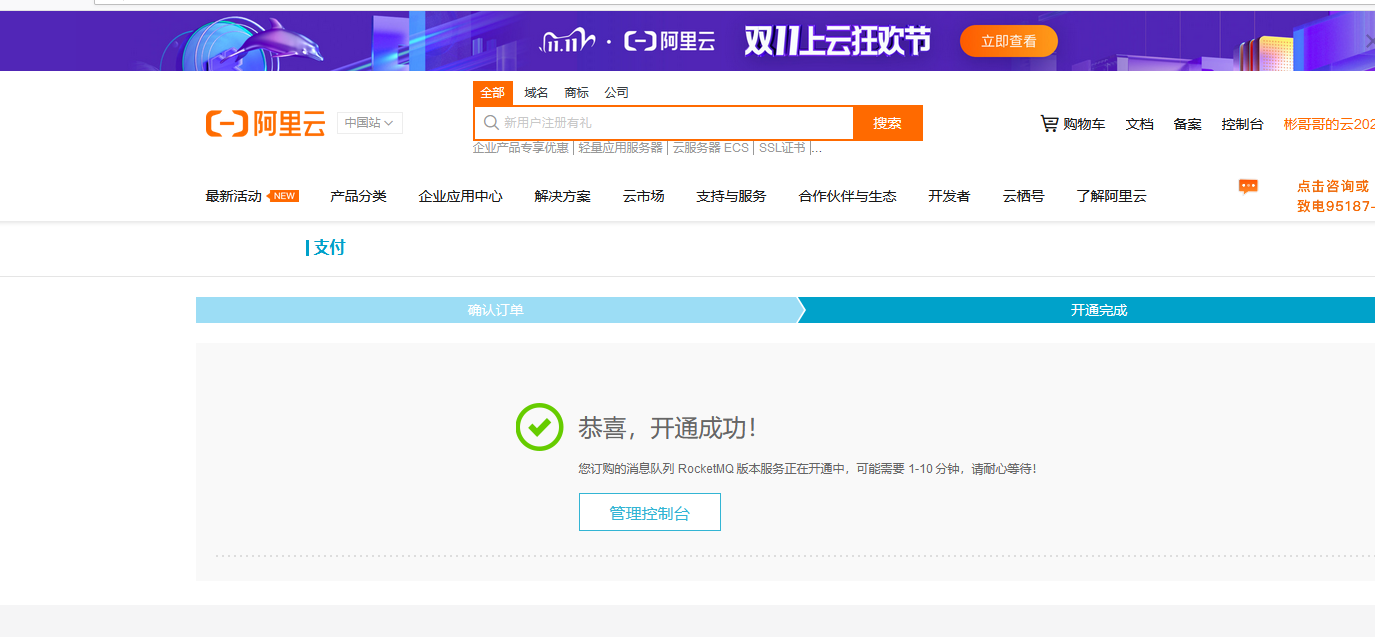
Task: Open the 企业应用中心 menu
Action: click(461, 196)
